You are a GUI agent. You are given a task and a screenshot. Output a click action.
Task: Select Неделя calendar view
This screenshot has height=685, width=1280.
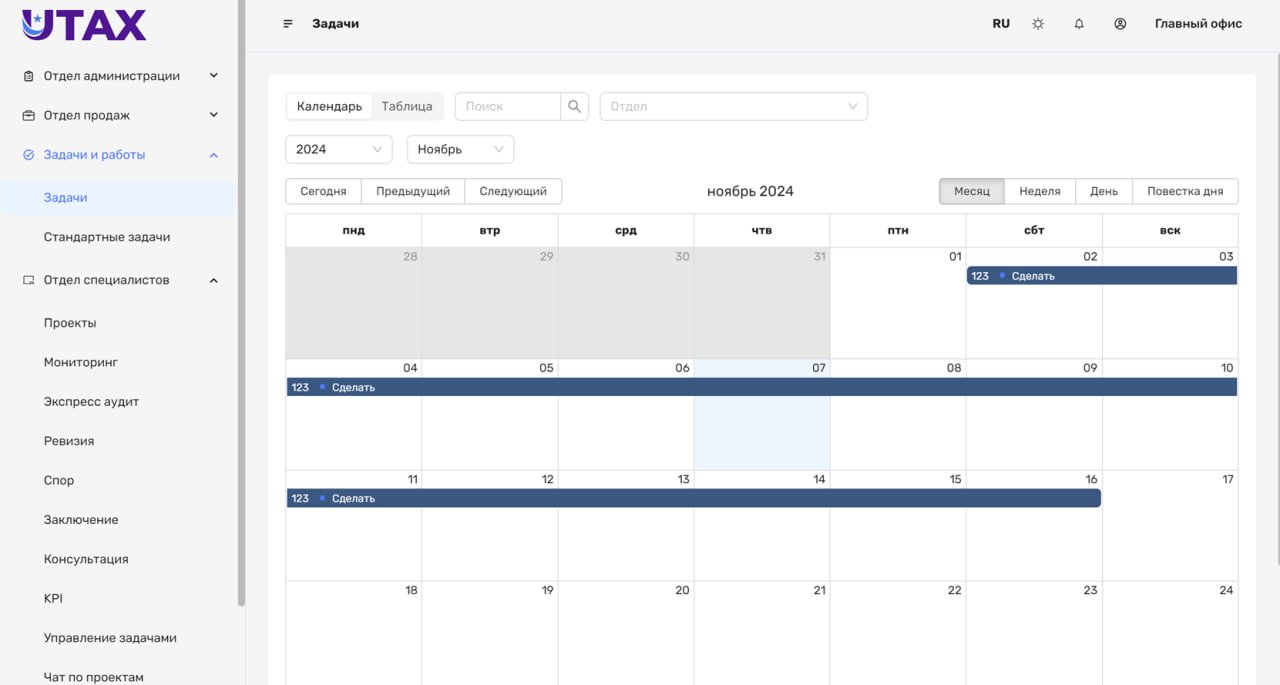1040,191
